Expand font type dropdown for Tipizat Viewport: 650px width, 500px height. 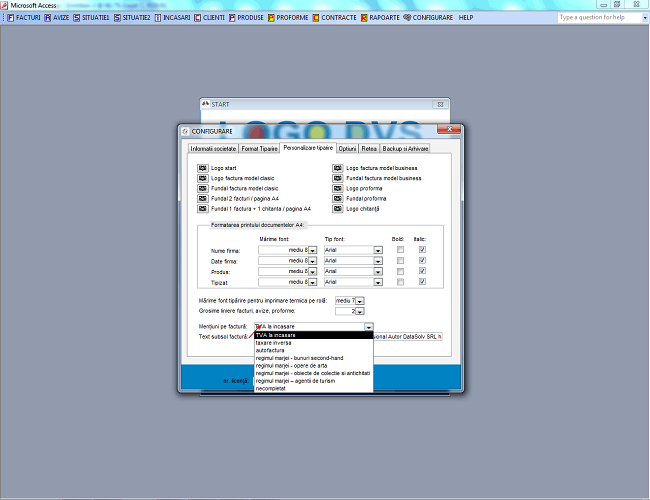tap(378, 282)
